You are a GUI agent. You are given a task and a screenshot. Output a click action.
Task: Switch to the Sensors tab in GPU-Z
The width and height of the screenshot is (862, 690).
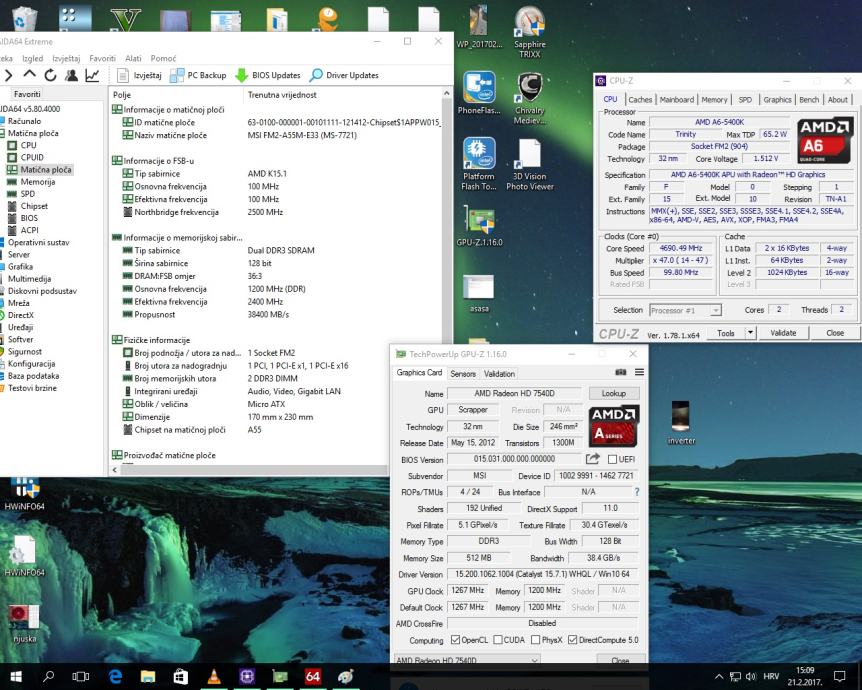click(463, 373)
